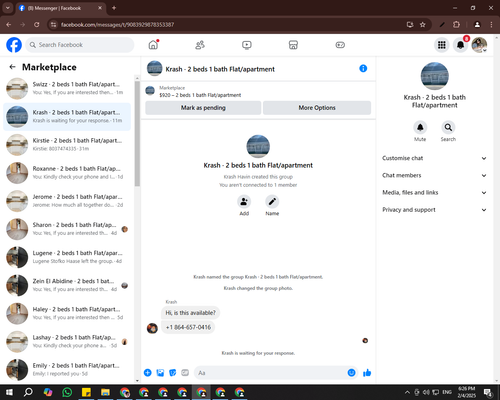This screenshot has height=400, width=500.
Task: Attach a photo file in composer
Action: point(160,373)
